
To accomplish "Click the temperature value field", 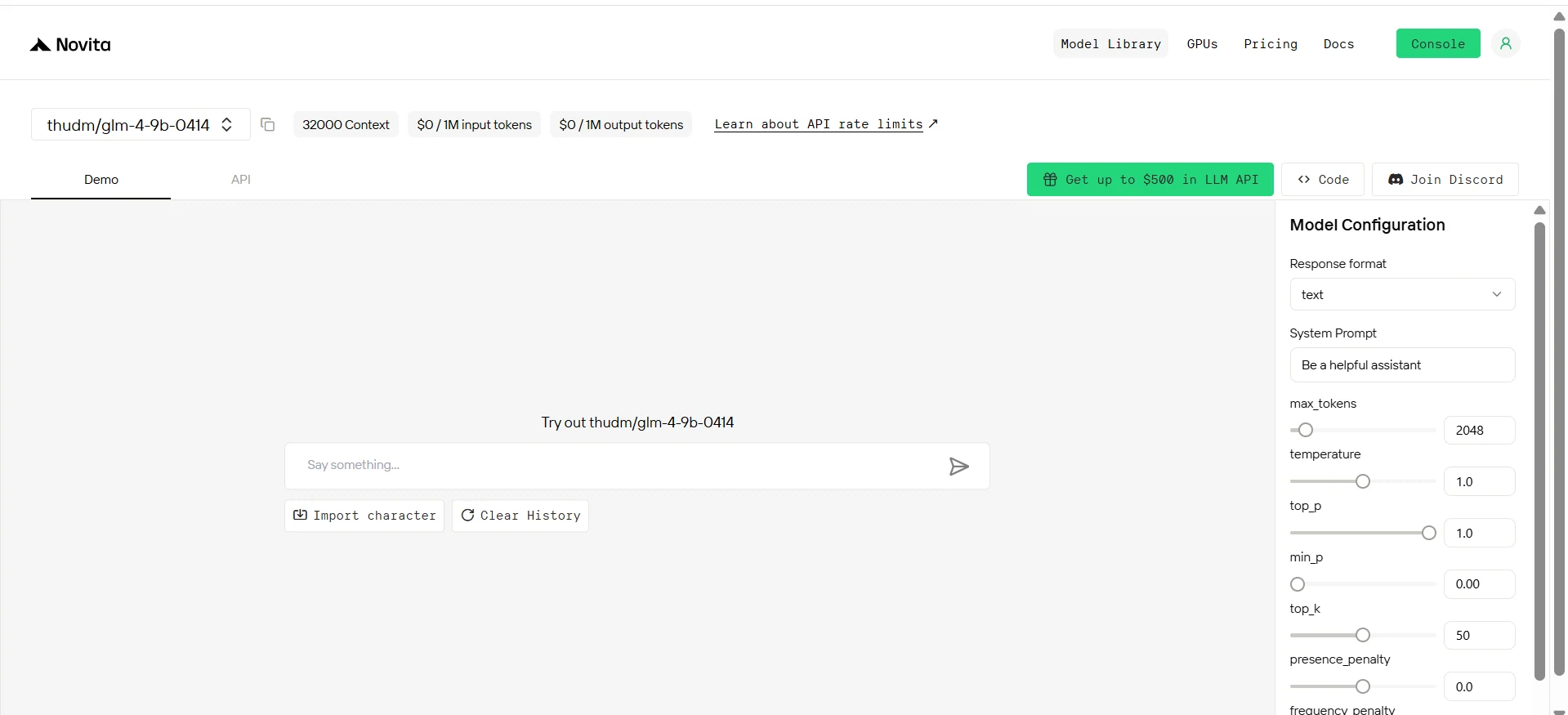I will 1479,482.
